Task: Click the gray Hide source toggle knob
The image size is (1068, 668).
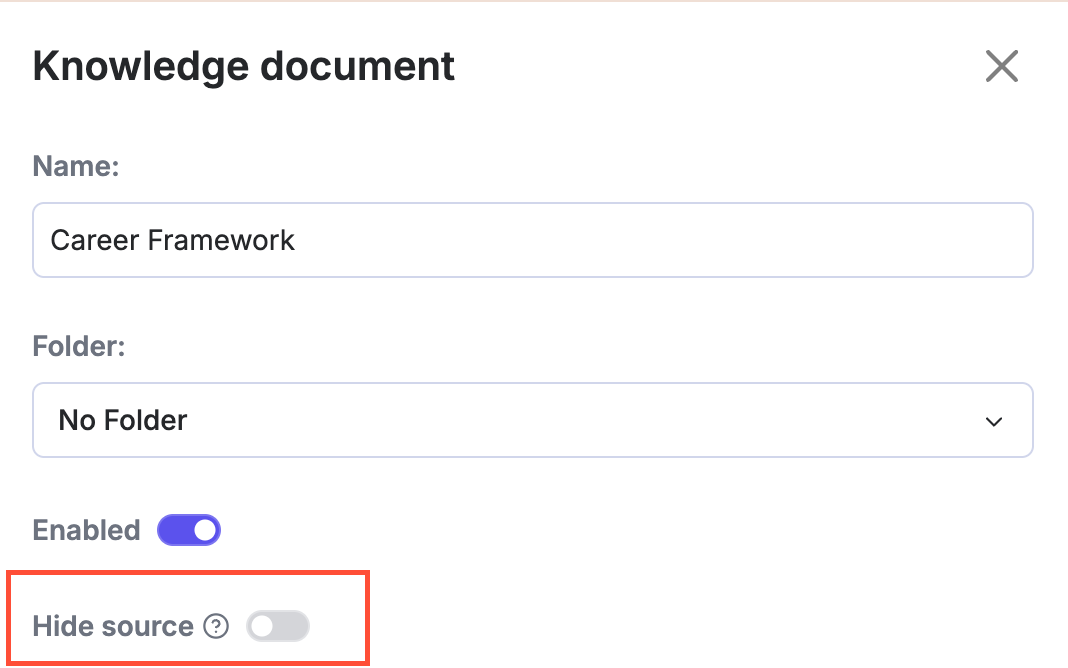Action: click(x=262, y=626)
